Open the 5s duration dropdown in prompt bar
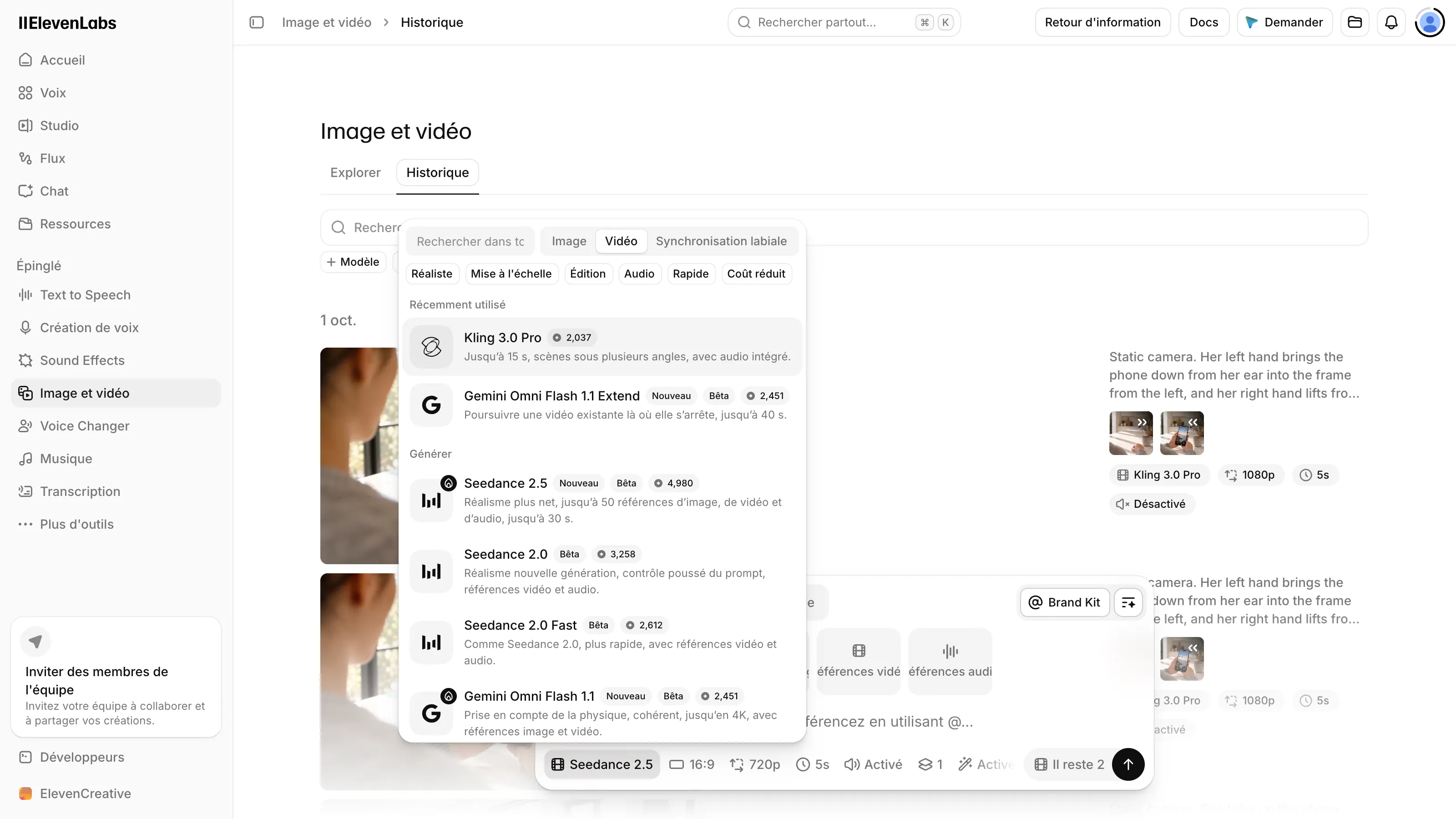1456x819 pixels. point(813,764)
